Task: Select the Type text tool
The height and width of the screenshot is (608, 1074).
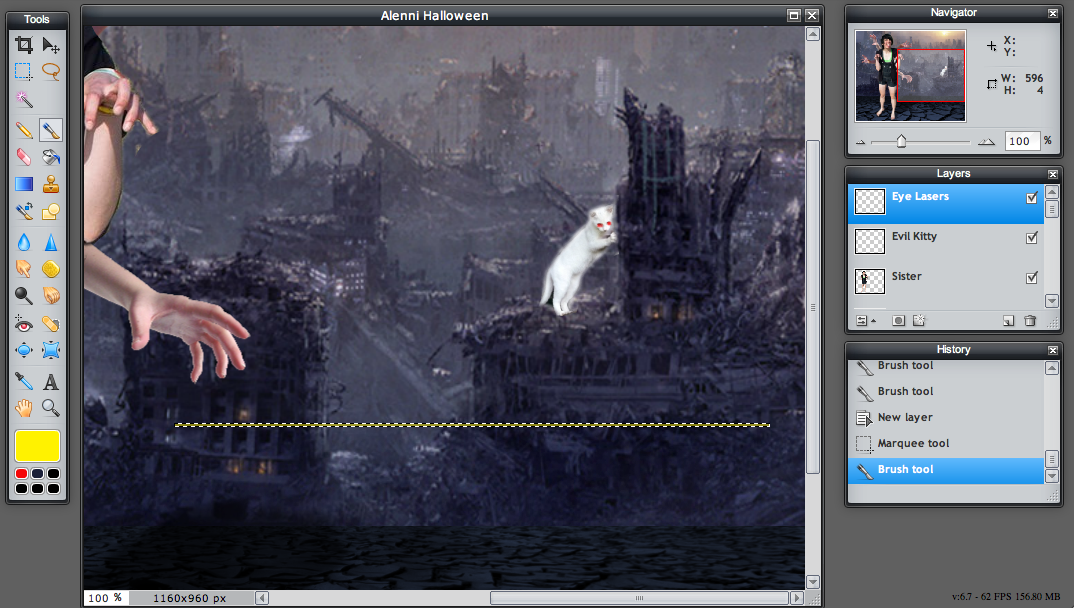Action: coord(51,381)
